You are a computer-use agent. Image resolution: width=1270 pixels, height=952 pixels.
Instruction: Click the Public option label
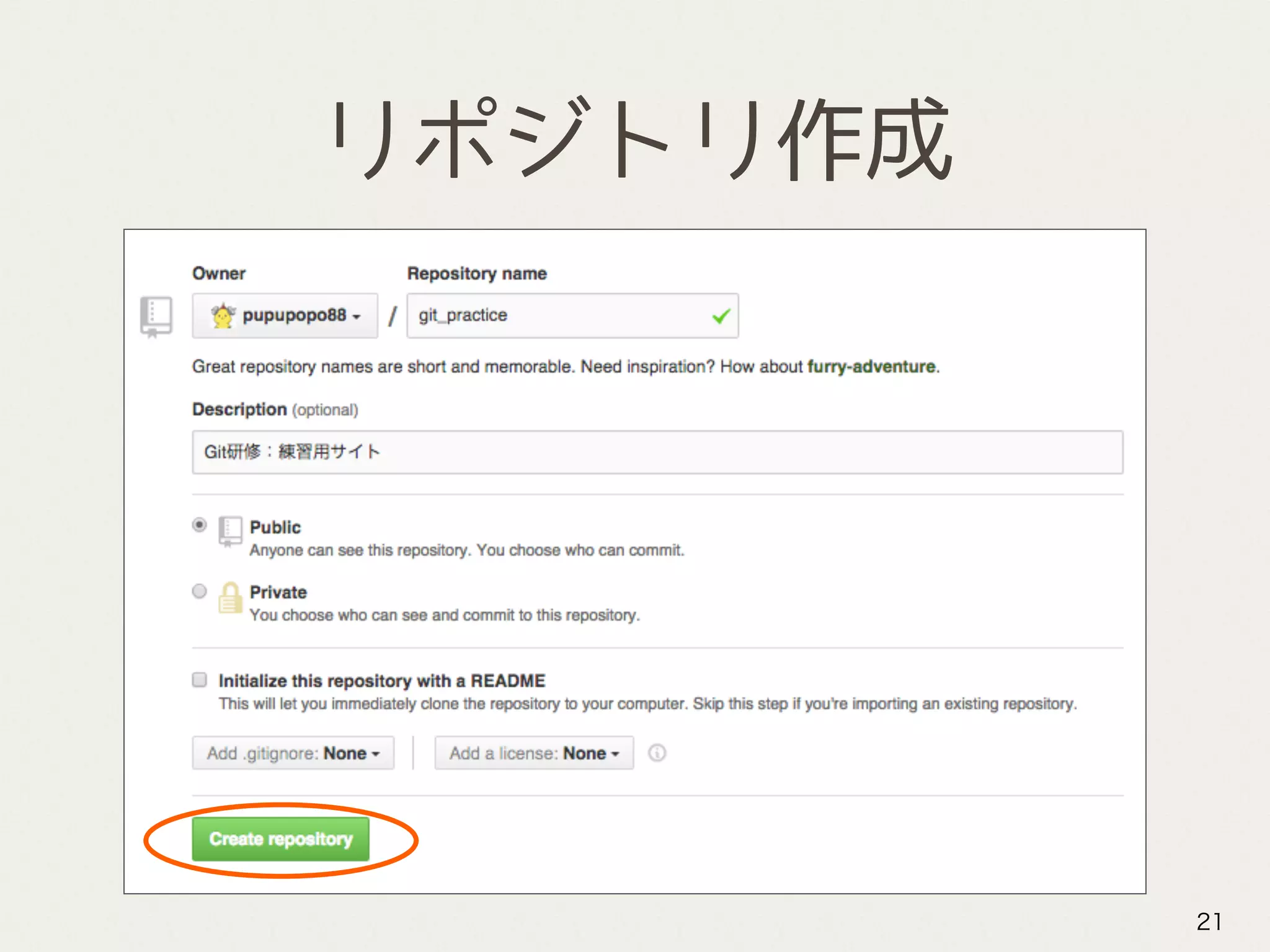[x=275, y=527]
